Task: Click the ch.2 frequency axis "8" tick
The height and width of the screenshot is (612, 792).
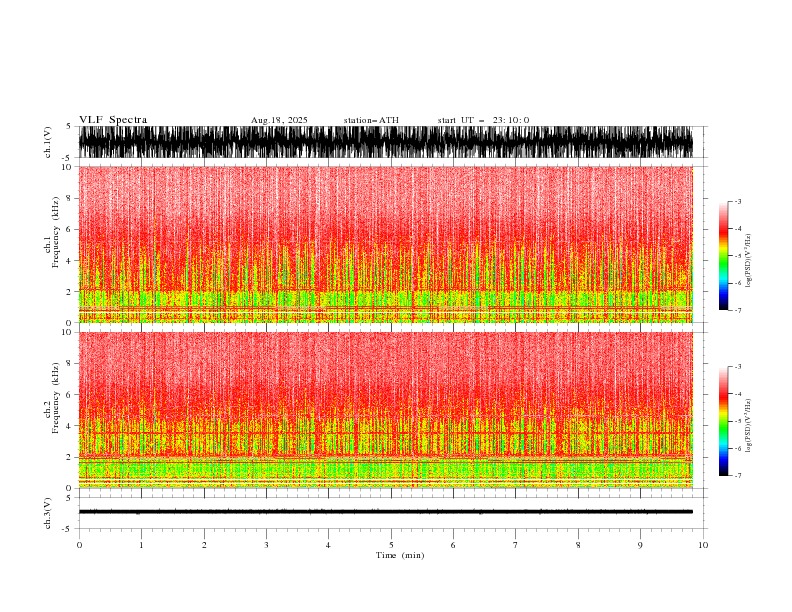Action: click(70, 364)
